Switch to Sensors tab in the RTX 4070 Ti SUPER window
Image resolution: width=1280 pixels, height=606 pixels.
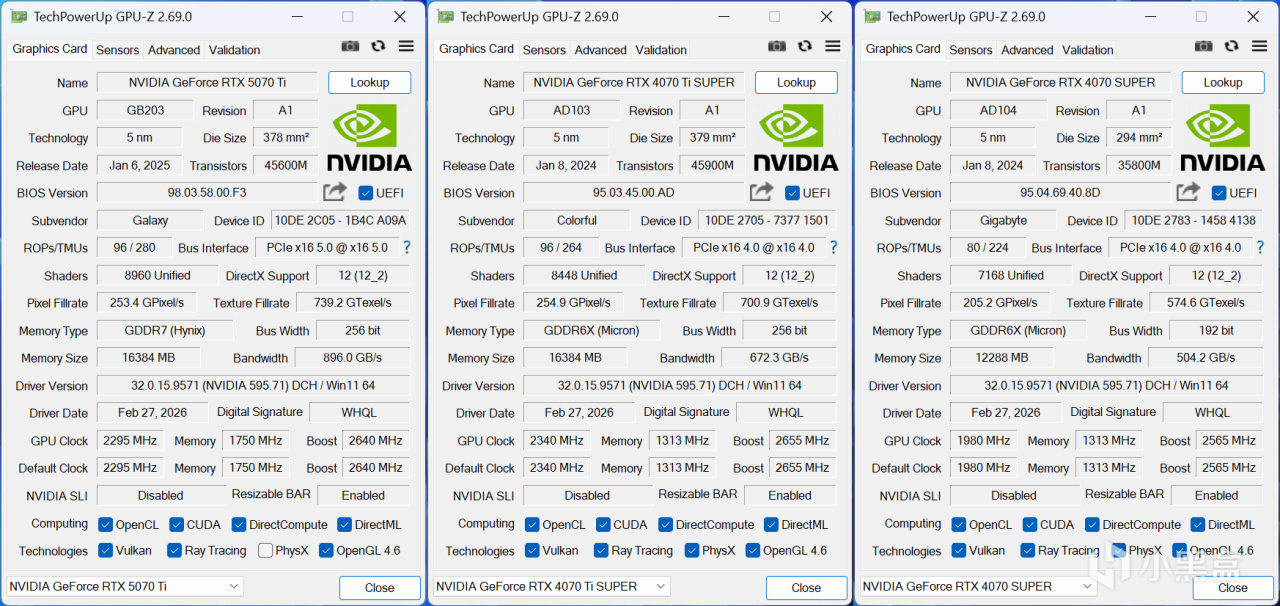545,50
